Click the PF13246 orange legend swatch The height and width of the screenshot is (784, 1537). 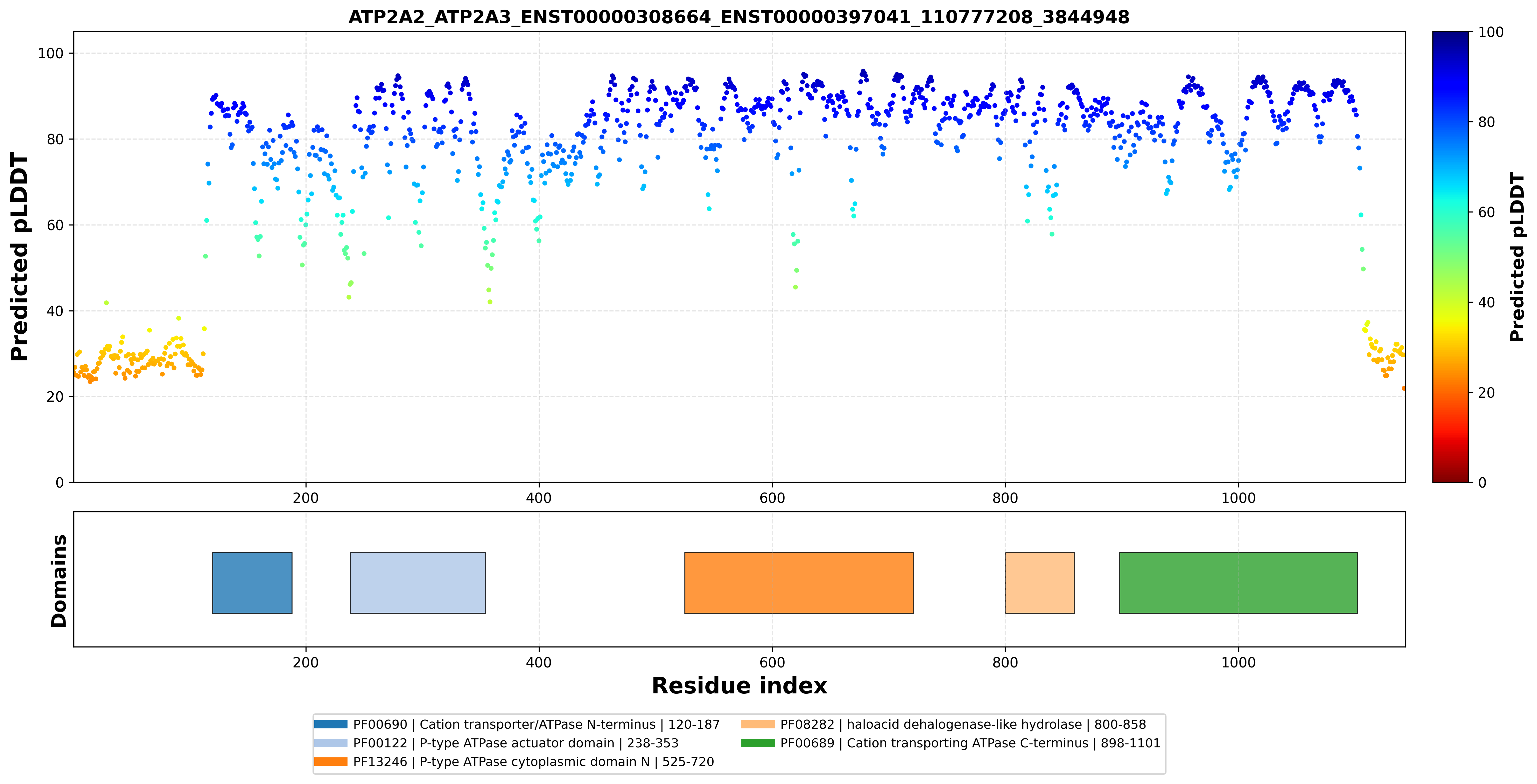pyautogui.click(x=331, y=761)
